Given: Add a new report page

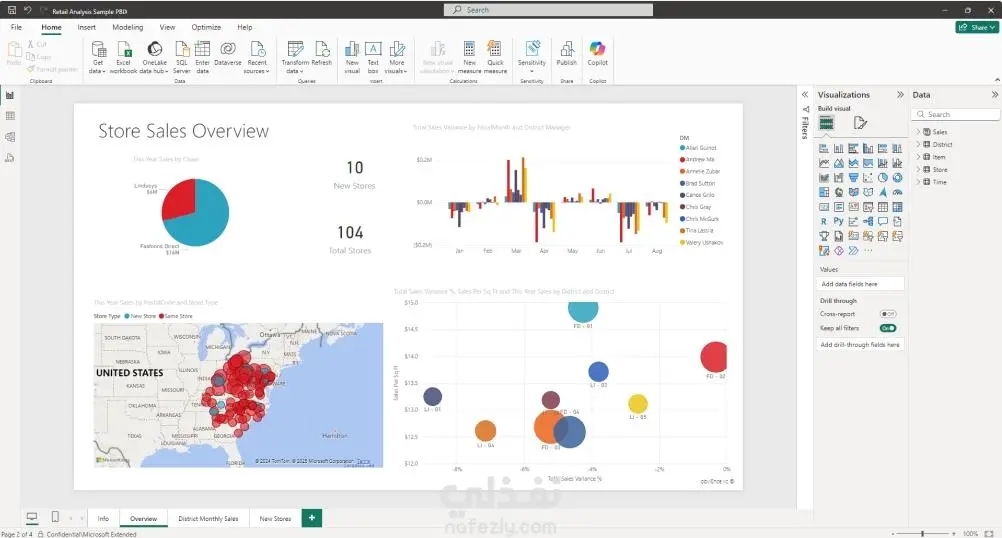Looking at the screenshot, I should point(312,518).
